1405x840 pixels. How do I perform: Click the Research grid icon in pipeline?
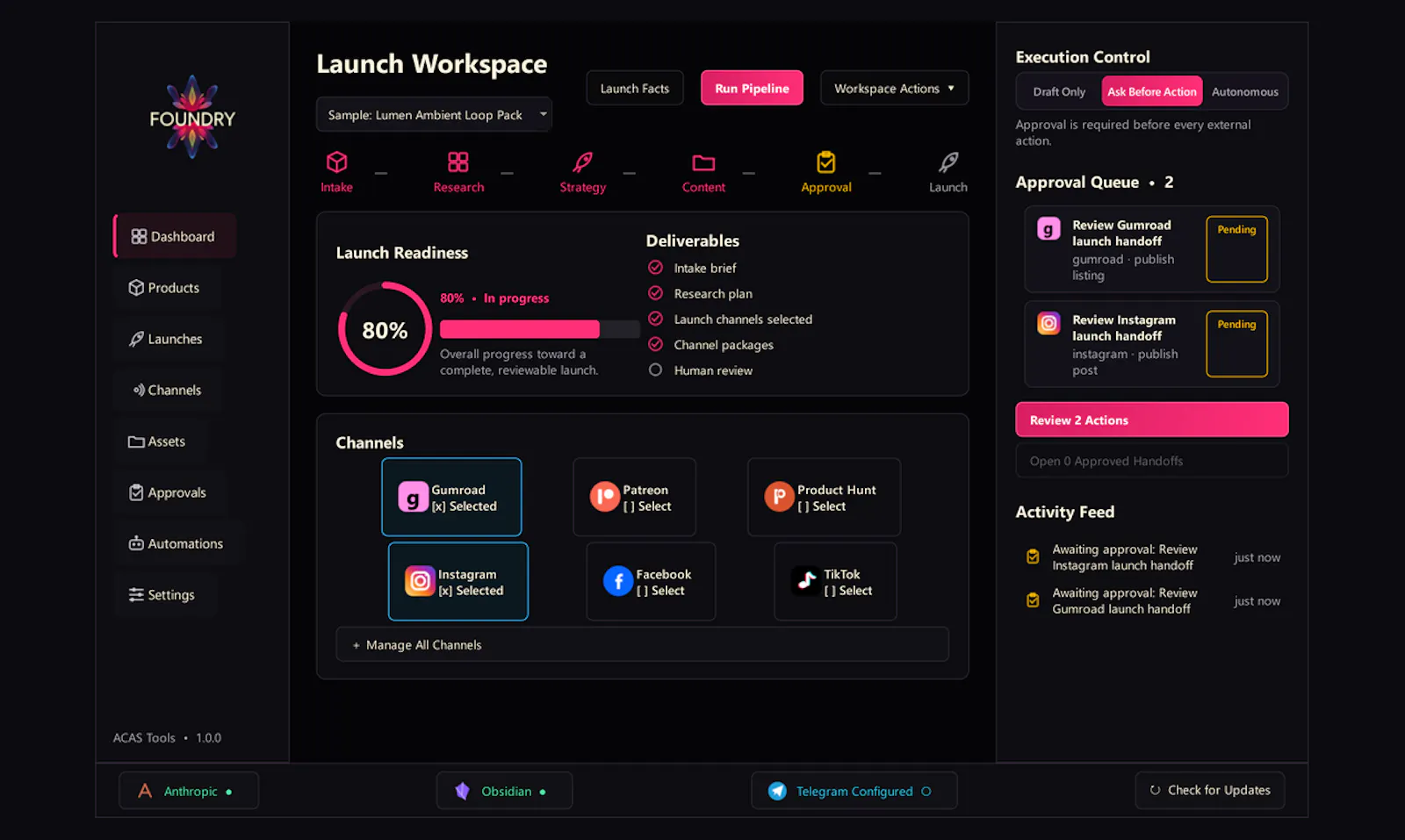click(458, 162)
